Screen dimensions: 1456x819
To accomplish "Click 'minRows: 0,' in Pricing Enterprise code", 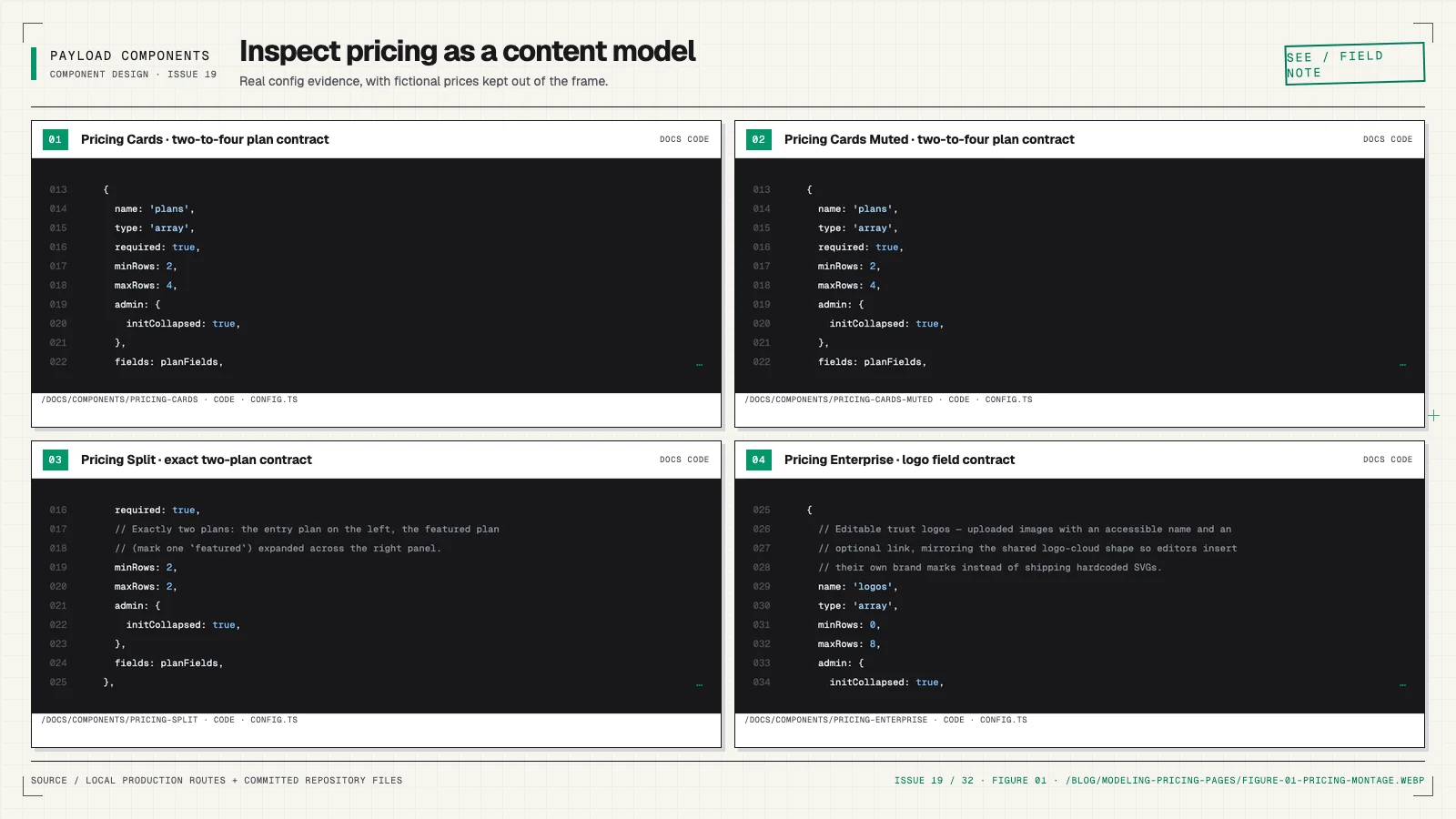I will pos(849,625).
